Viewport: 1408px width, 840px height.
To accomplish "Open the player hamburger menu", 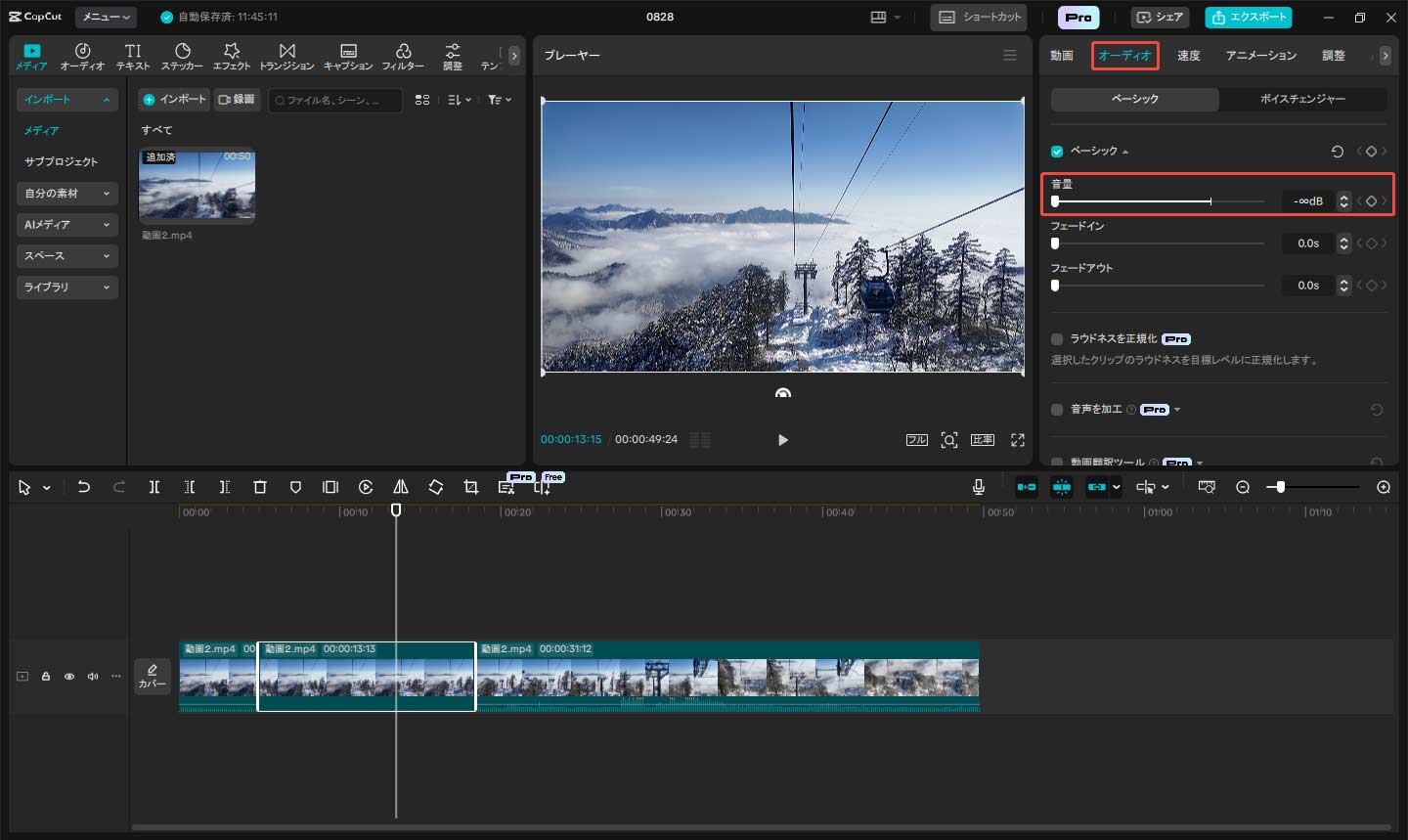I will 1010,56.
